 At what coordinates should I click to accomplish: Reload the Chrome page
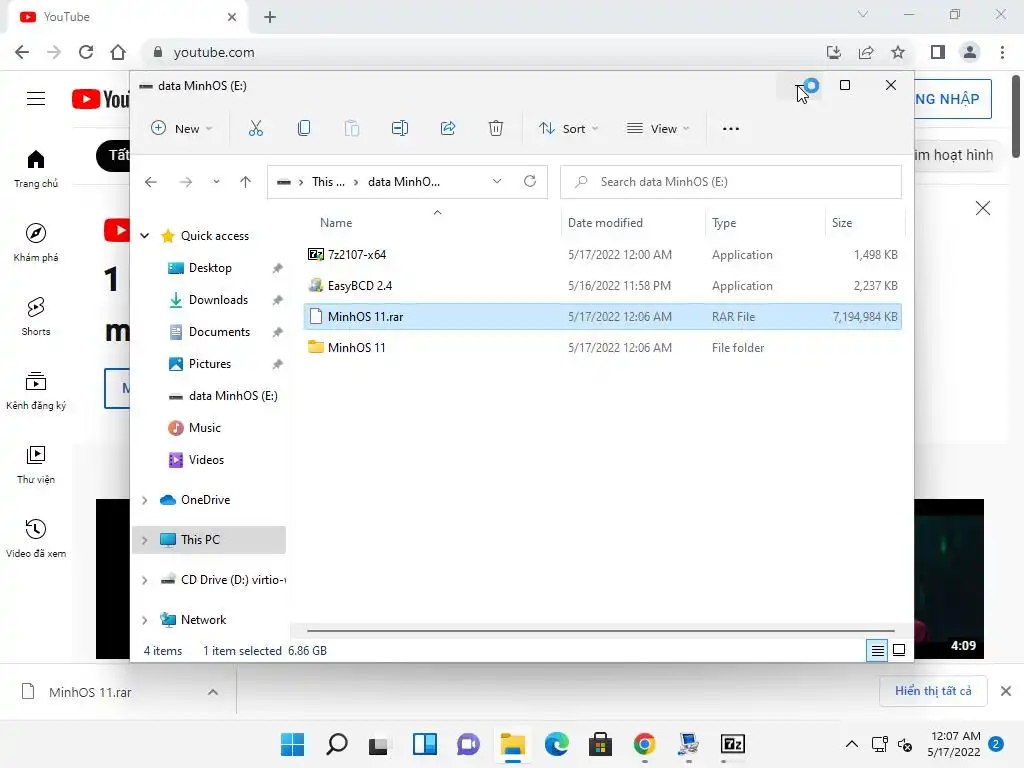[86, 52]
